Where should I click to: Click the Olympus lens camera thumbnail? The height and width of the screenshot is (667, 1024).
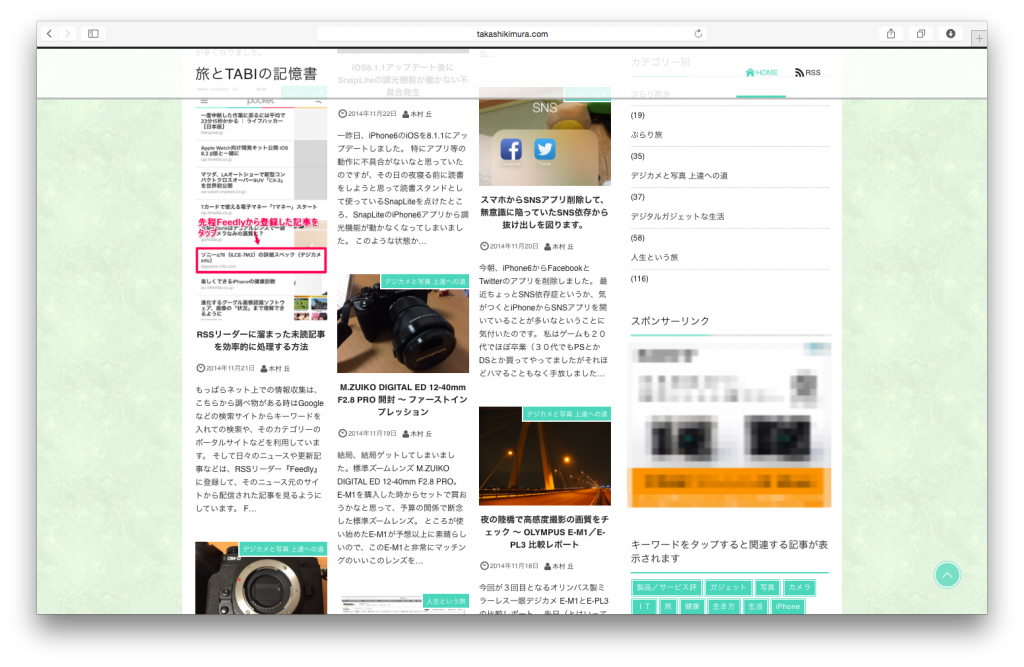(403, 324)
